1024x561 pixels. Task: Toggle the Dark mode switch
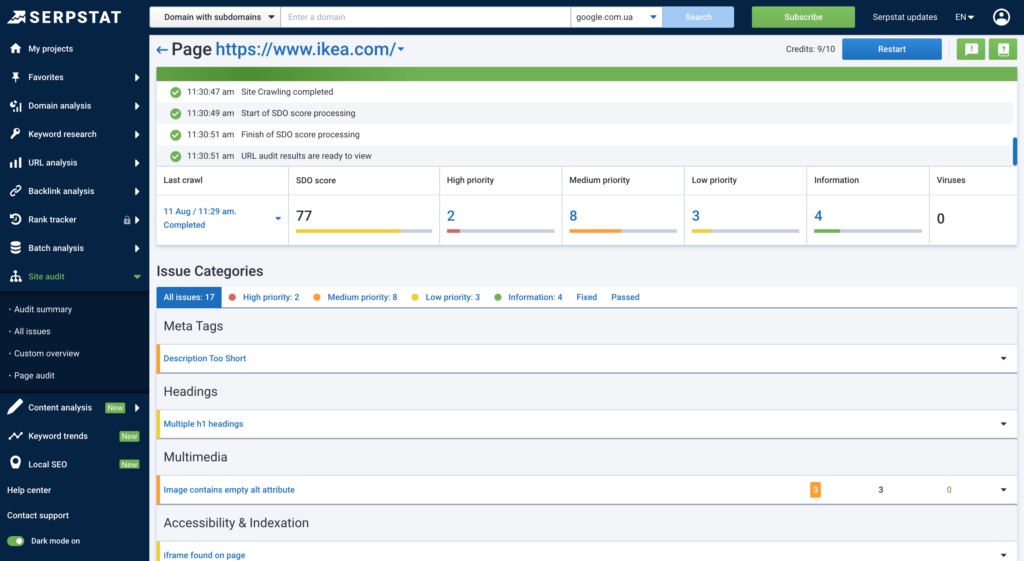click(x=16, y=541)
